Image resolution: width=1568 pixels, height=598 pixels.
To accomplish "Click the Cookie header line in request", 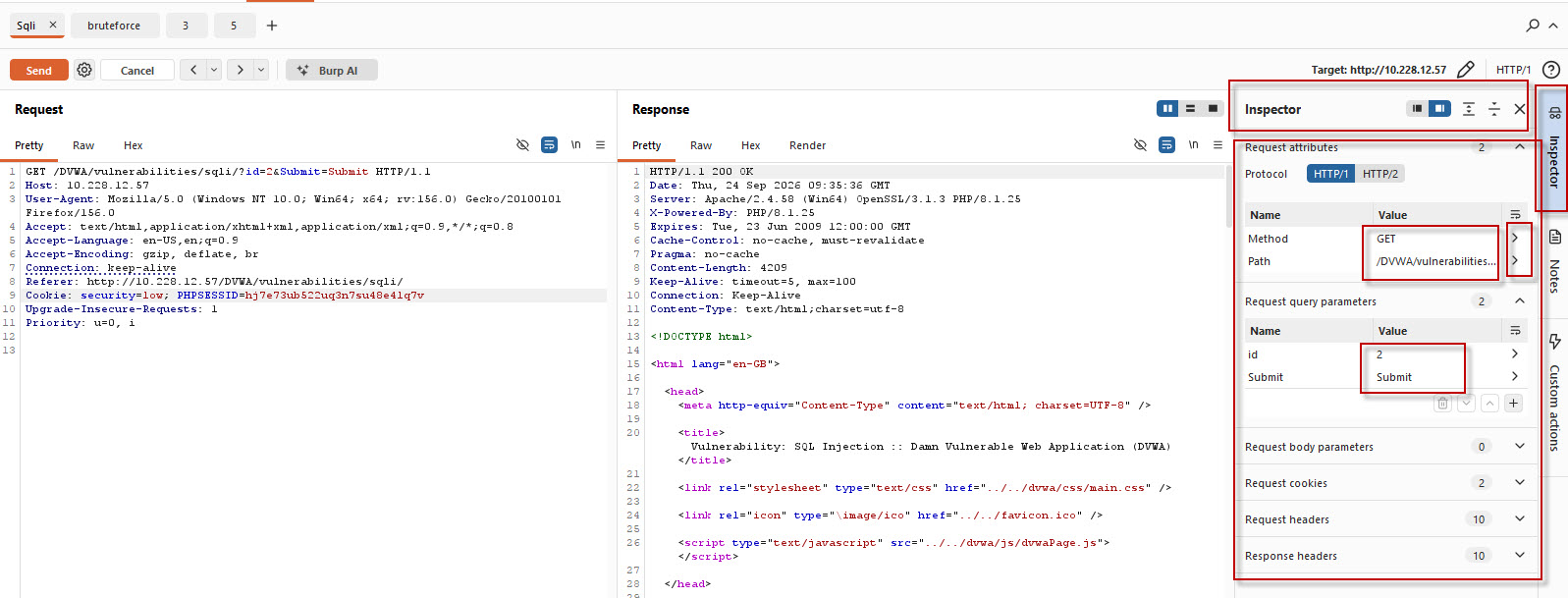I will (x=225, y=296).
